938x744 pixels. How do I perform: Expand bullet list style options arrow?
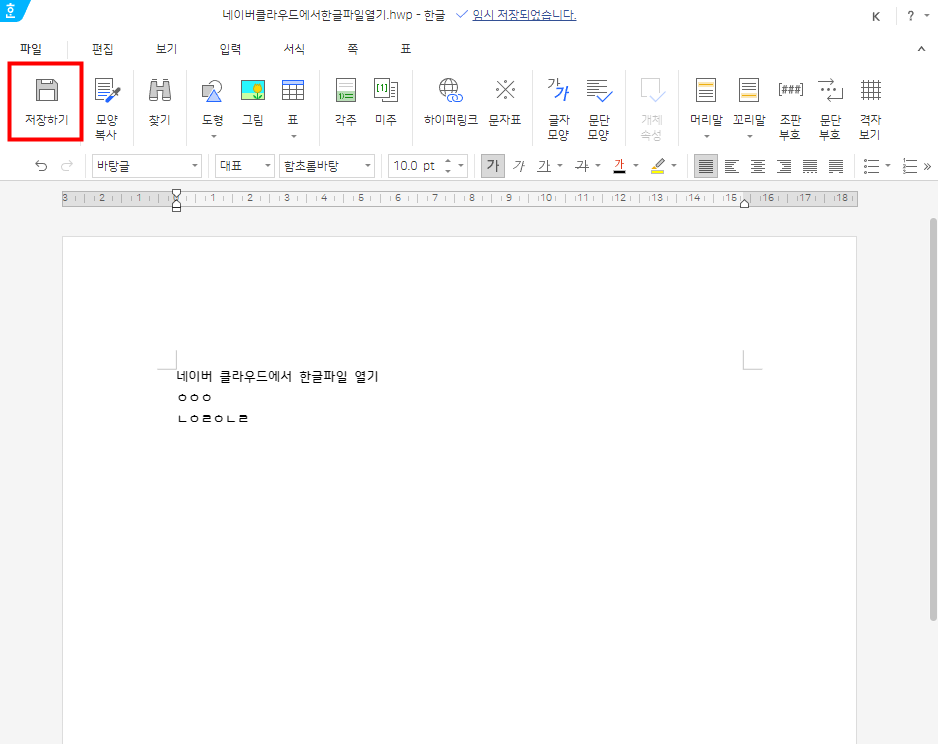click(888, 166)
